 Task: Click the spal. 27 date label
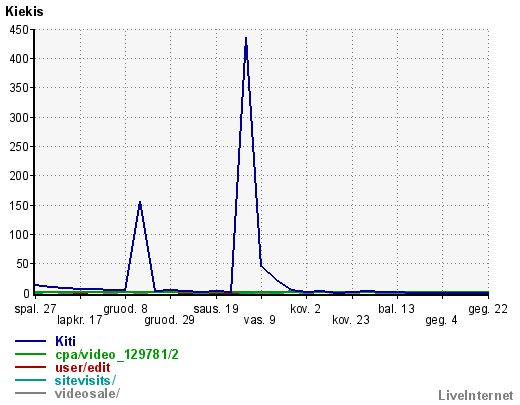coord(35,309)
